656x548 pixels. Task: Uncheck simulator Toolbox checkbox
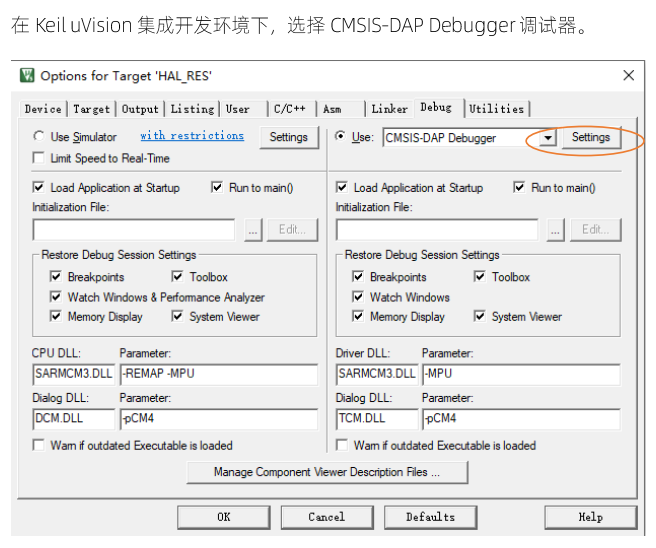pos(177,277)
